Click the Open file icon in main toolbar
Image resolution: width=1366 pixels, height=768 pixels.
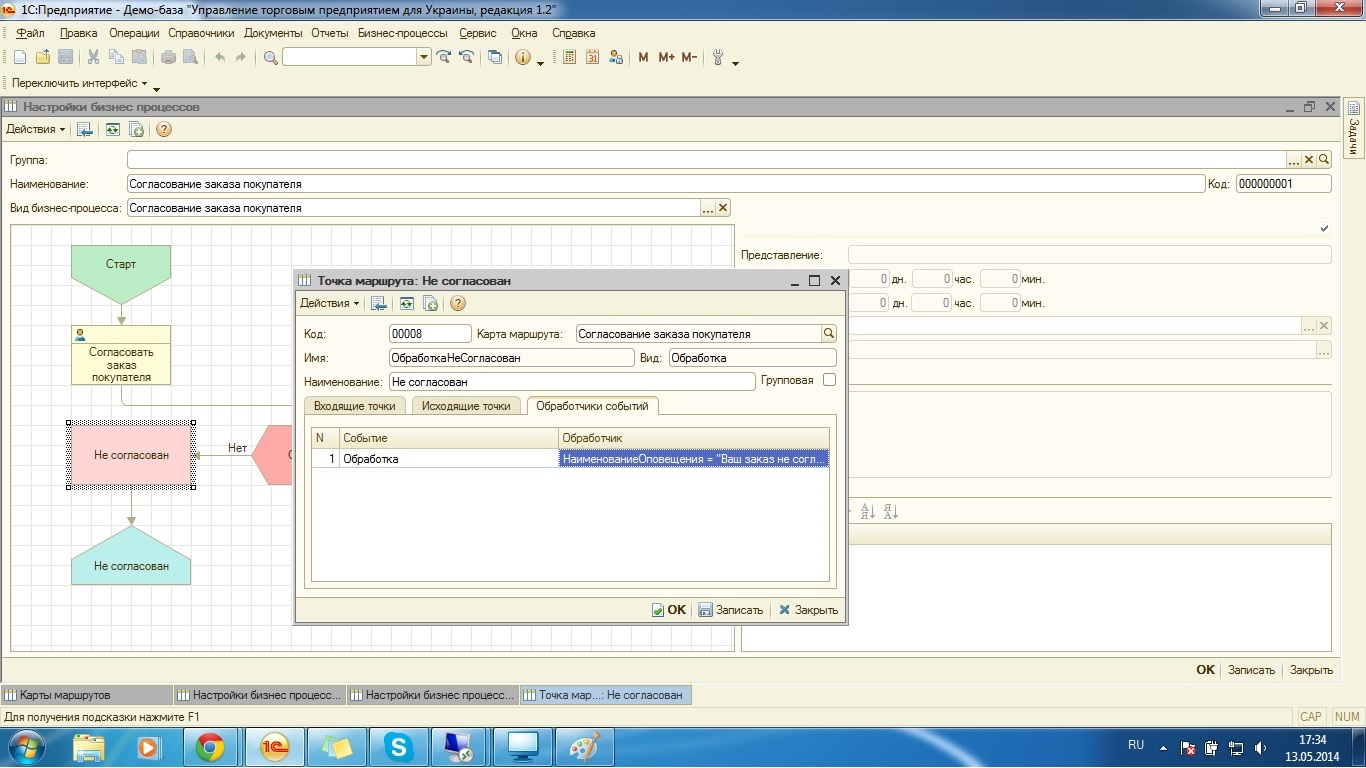pos(43,57)
